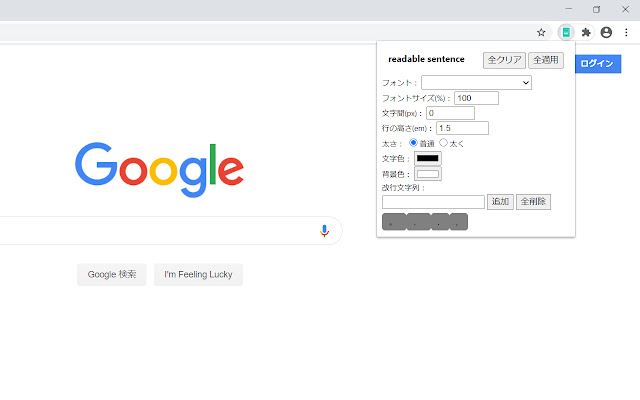Click the first gray 。 line-break tag

(394, 222)
